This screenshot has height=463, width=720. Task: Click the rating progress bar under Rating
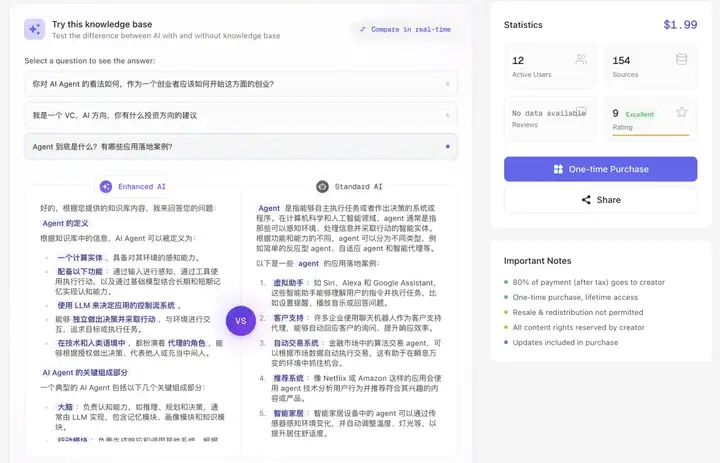651,135
